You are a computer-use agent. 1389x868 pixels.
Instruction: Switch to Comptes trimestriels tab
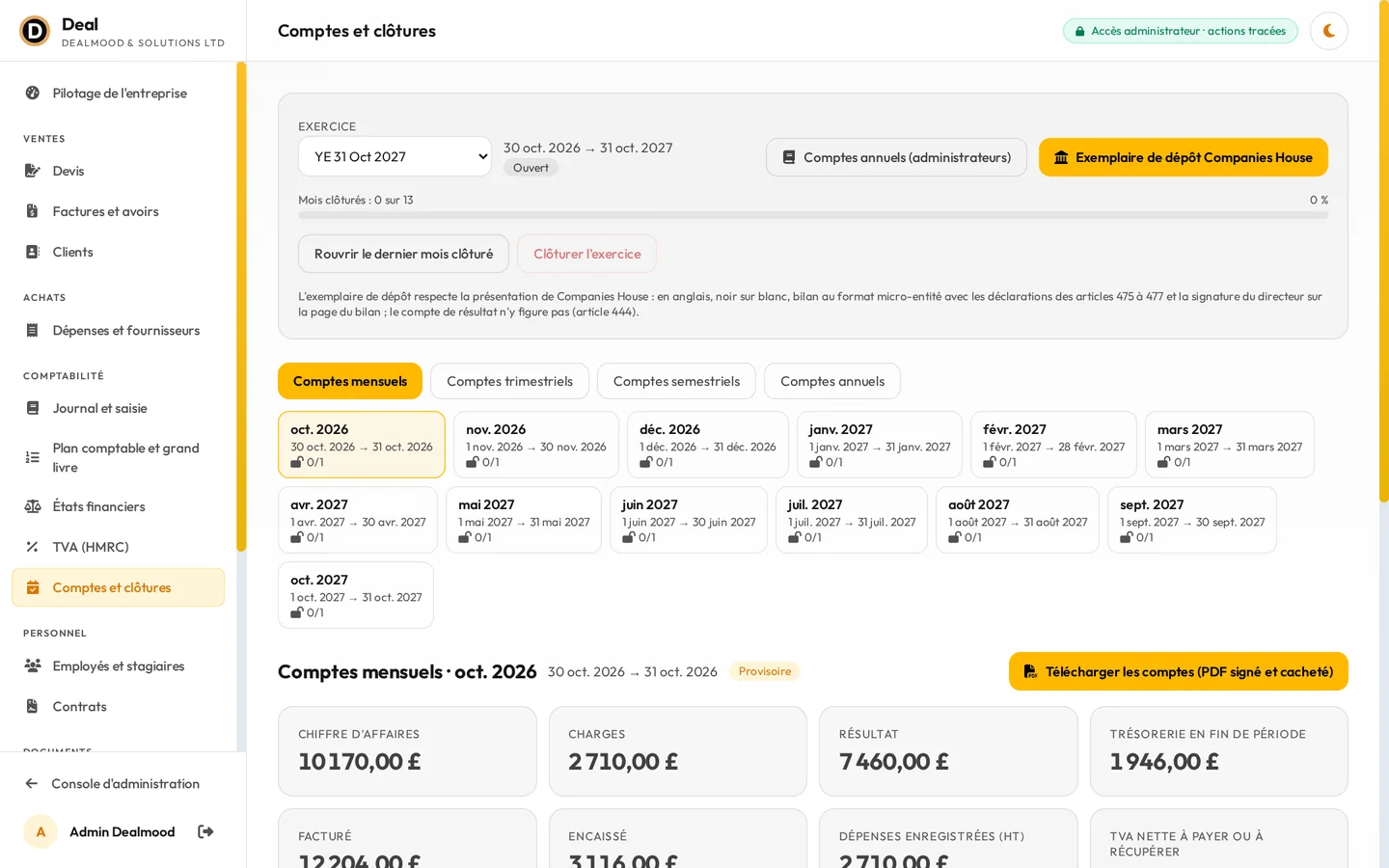pos(509,381)
